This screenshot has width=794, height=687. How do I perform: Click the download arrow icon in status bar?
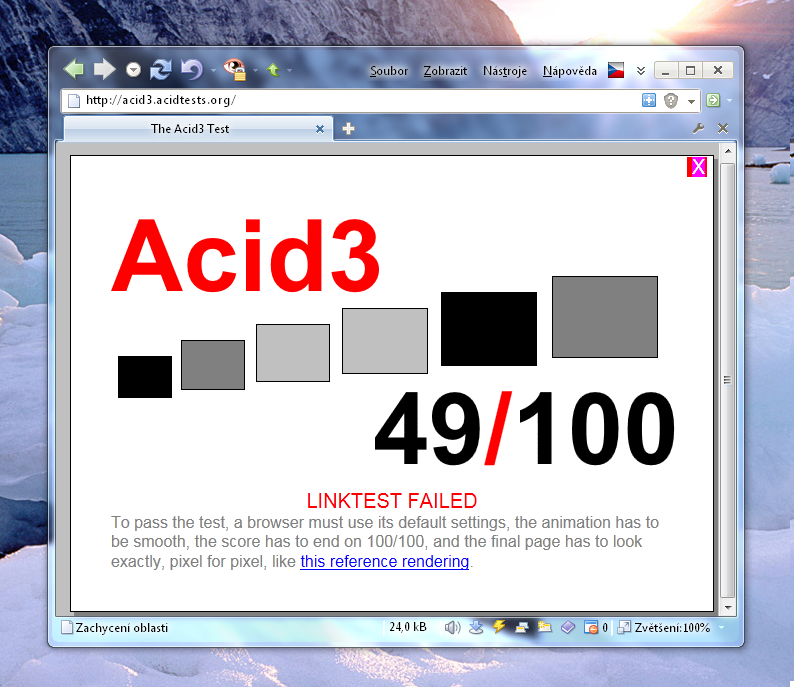pyautogui.click(x=476, y=627)
